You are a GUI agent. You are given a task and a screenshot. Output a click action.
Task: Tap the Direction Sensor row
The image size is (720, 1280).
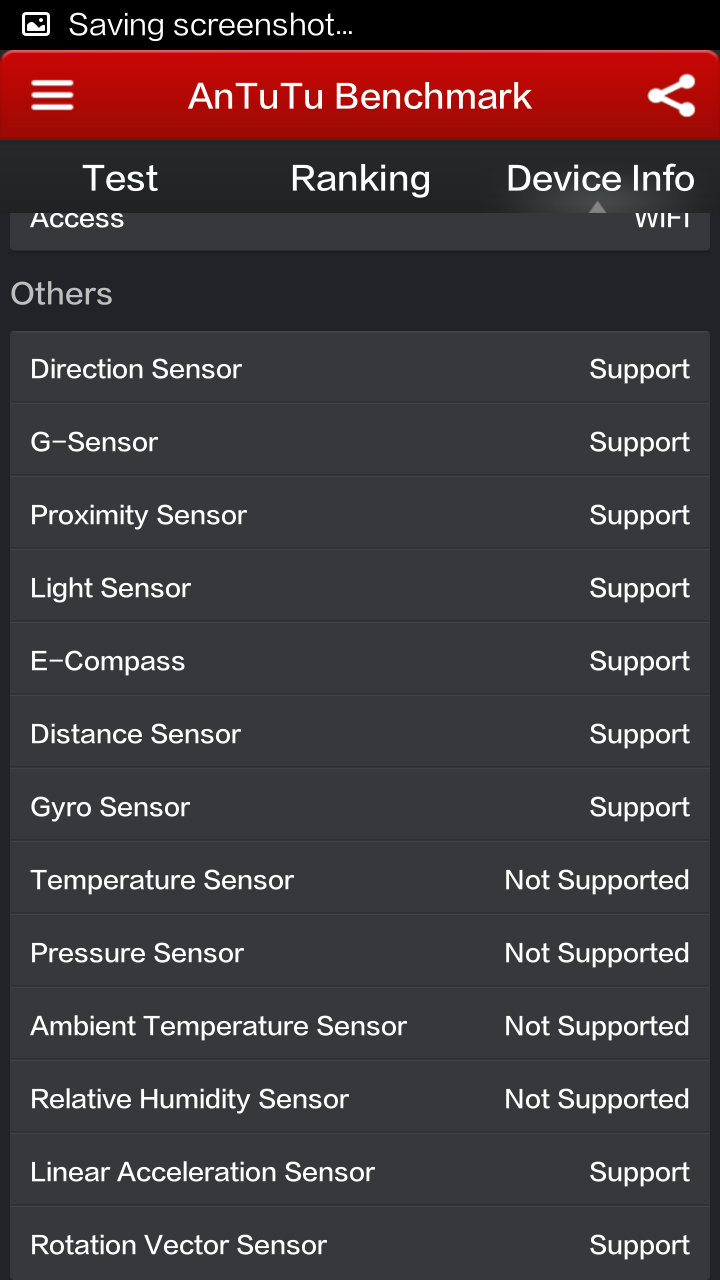click(x=360, y=368)
